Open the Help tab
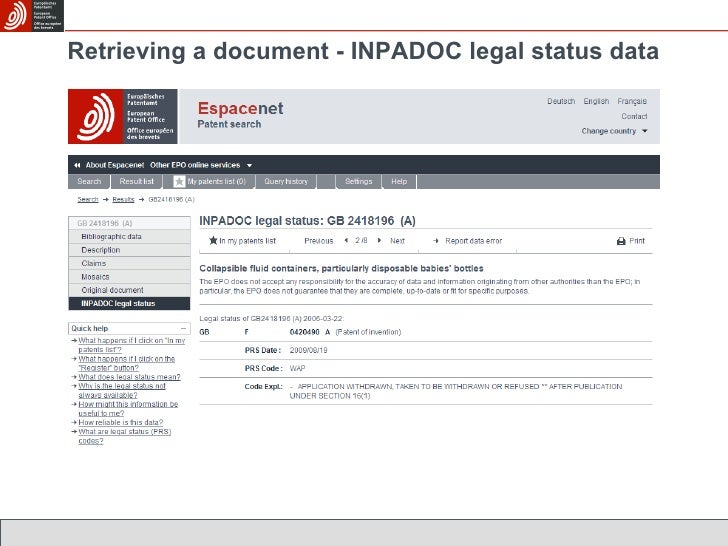The width and height of the screenshot is (728, 546). pos(399,182)
